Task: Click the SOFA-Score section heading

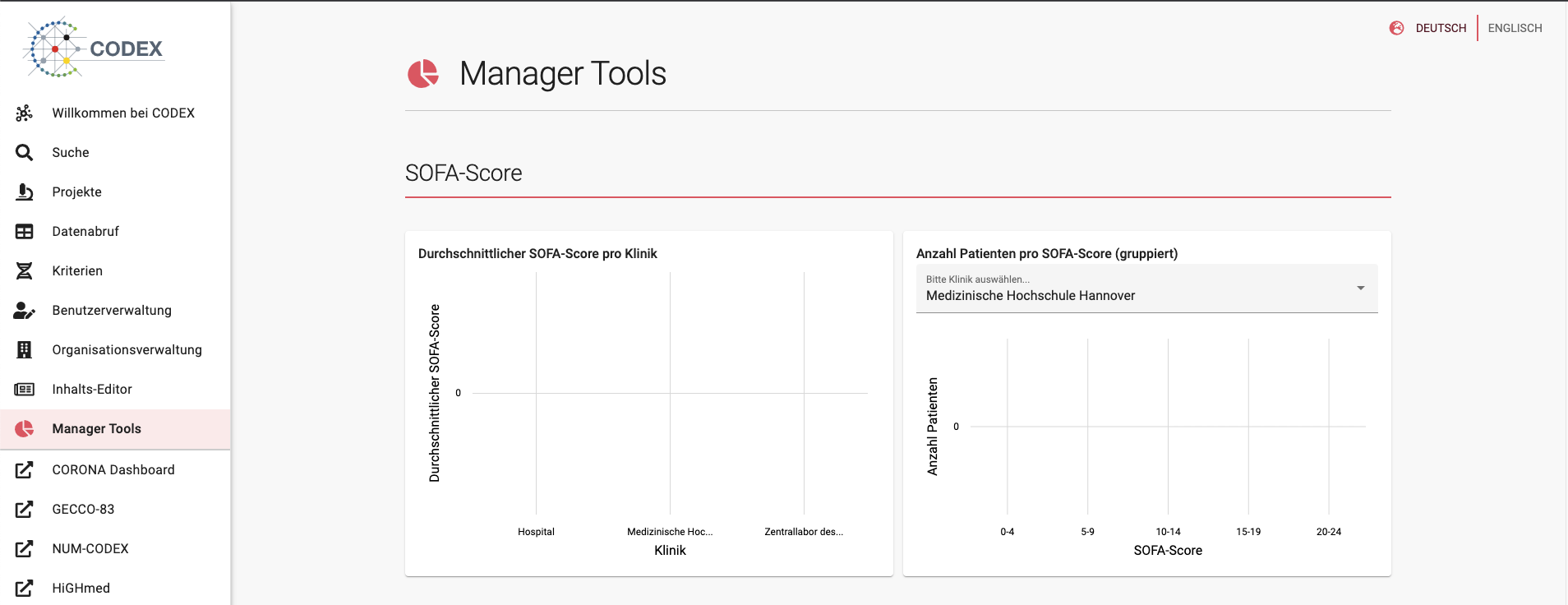Action: click(x=463, y=173)
